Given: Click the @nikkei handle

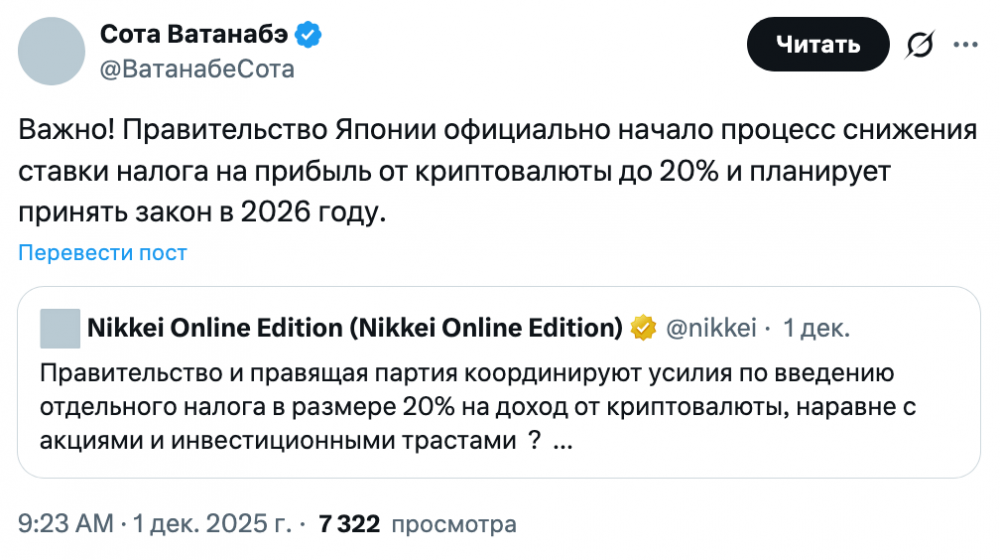Looking at the screenshot, I should 711,327.
